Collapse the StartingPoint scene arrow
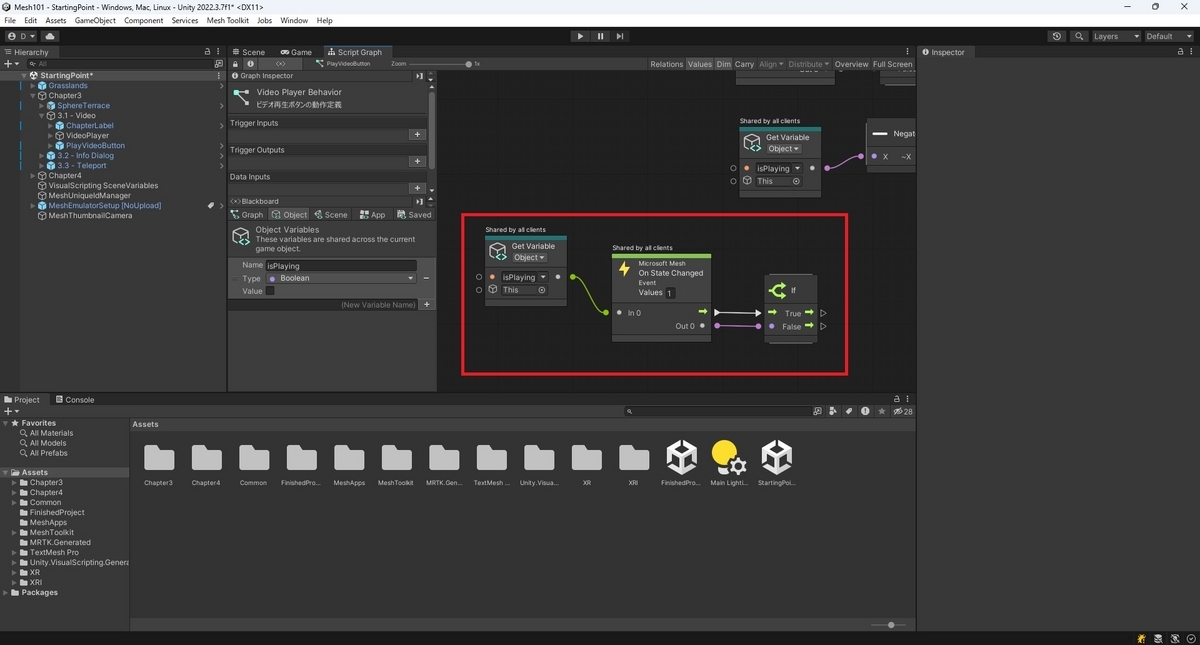Screen dimensions: 1200x645 [23, 76]
